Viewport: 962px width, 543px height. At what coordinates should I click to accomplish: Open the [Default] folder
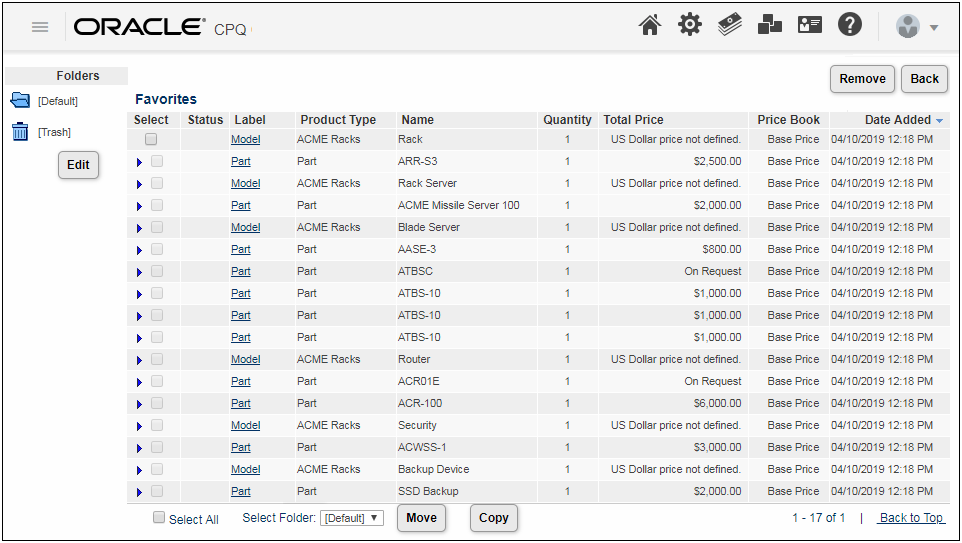click(x=57, y=101)
